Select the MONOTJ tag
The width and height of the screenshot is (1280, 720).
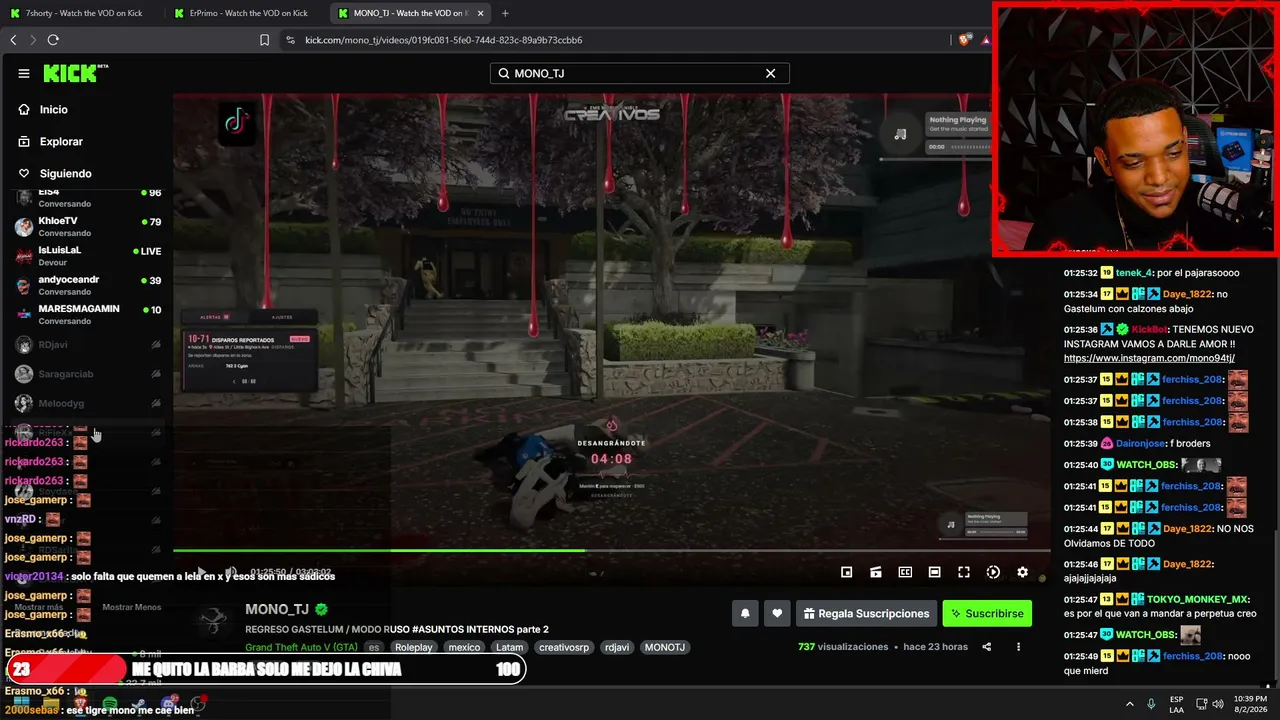(x=665, y=647)
